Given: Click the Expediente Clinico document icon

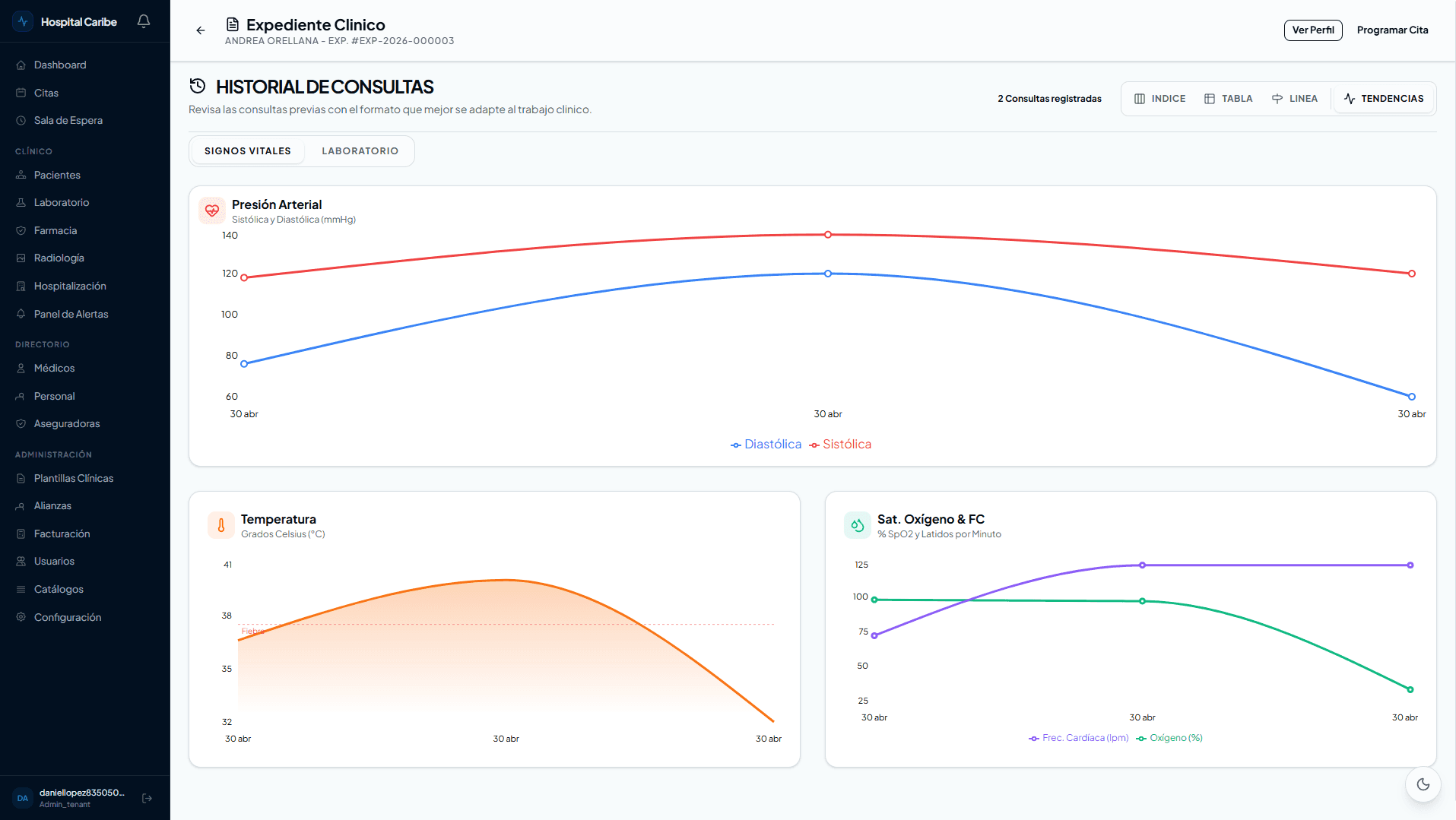Looking at the screenshot, I should click(x=233, y=24).
